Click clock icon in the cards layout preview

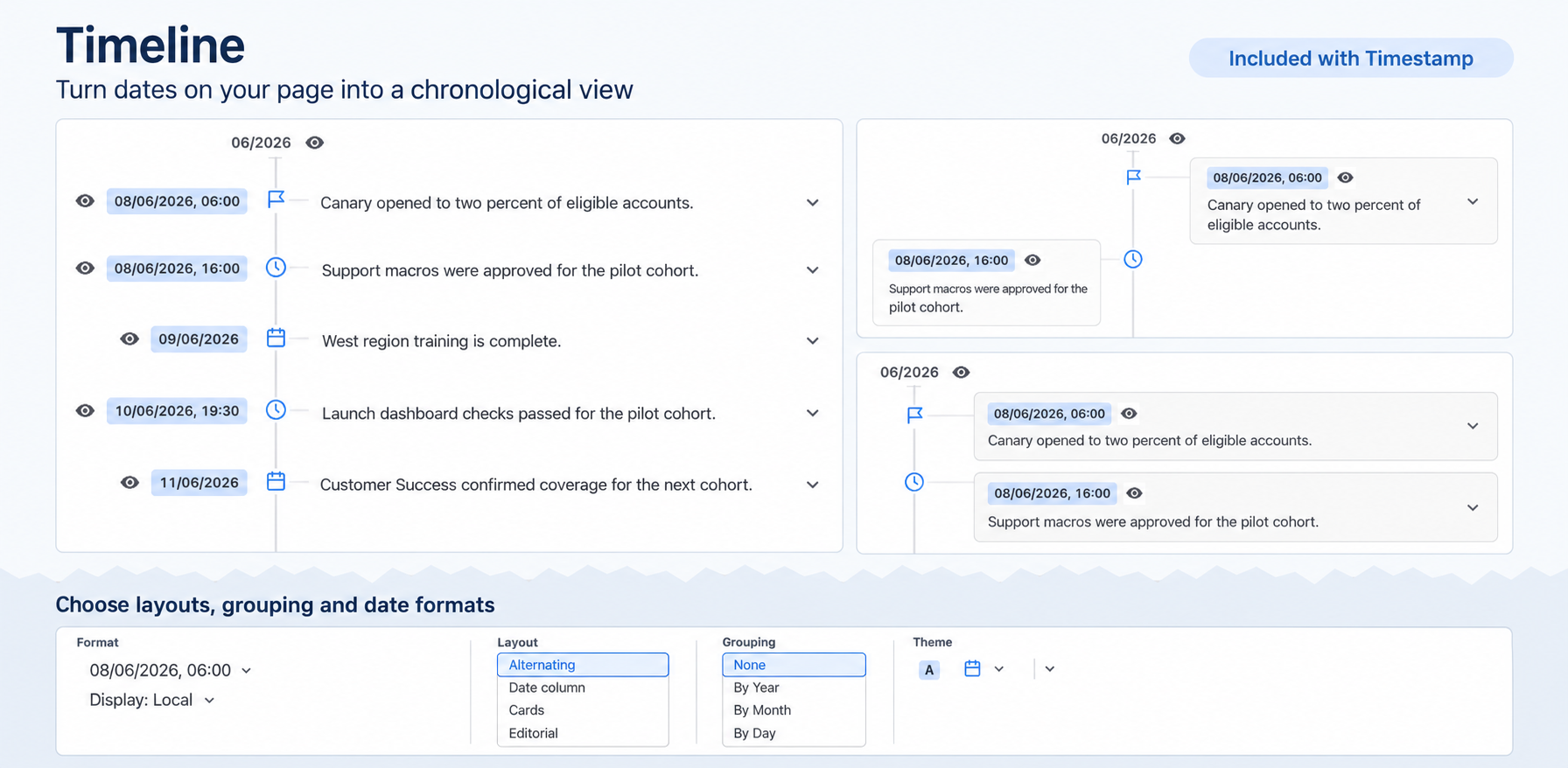point(914,482)
